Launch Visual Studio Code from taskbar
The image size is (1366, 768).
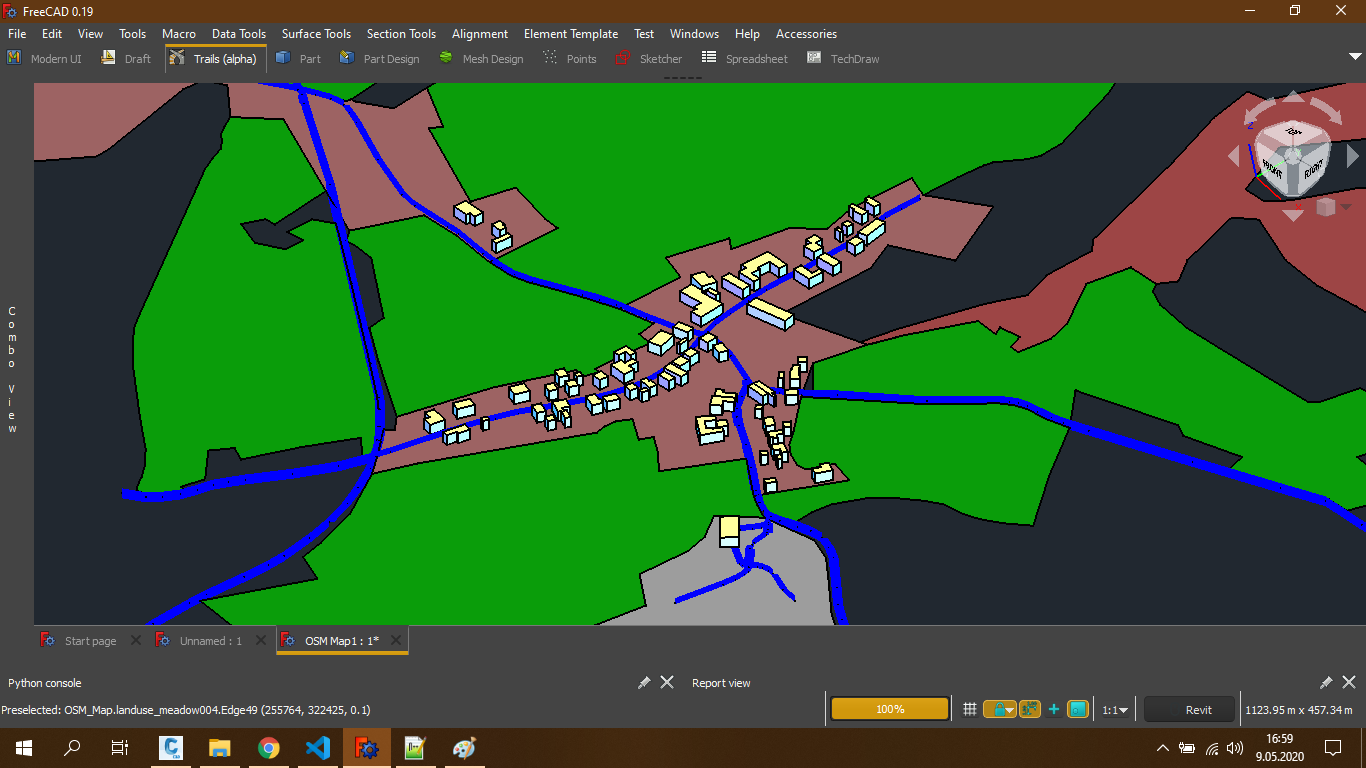317,748
